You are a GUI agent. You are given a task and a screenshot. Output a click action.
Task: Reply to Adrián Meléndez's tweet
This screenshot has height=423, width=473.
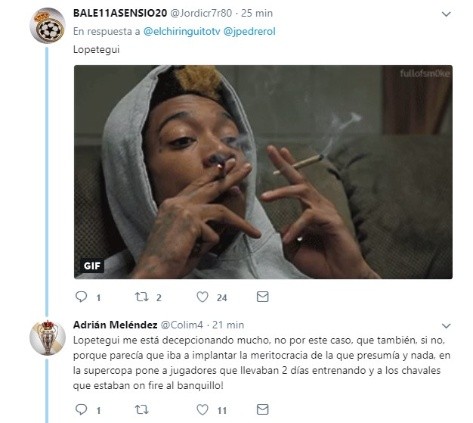click(x=81, y=409)
